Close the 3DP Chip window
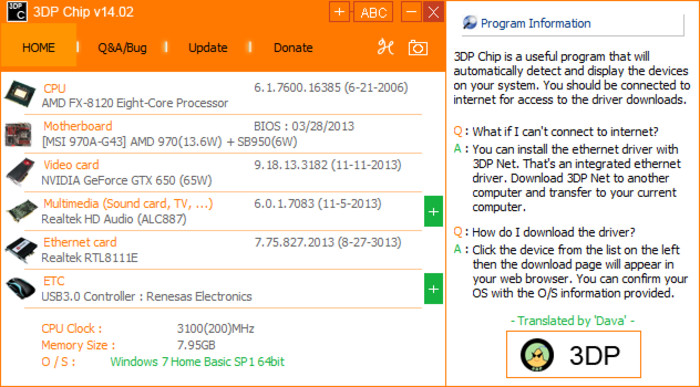Screen dimensions: 700x387 point(433,12)
